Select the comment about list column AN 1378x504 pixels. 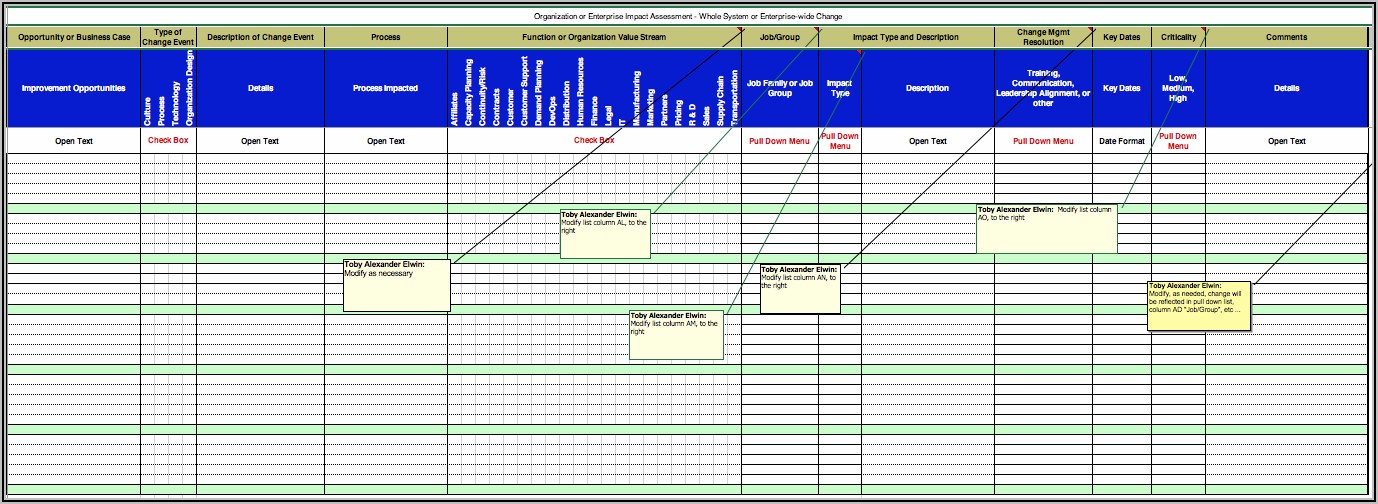coord(800,289)
